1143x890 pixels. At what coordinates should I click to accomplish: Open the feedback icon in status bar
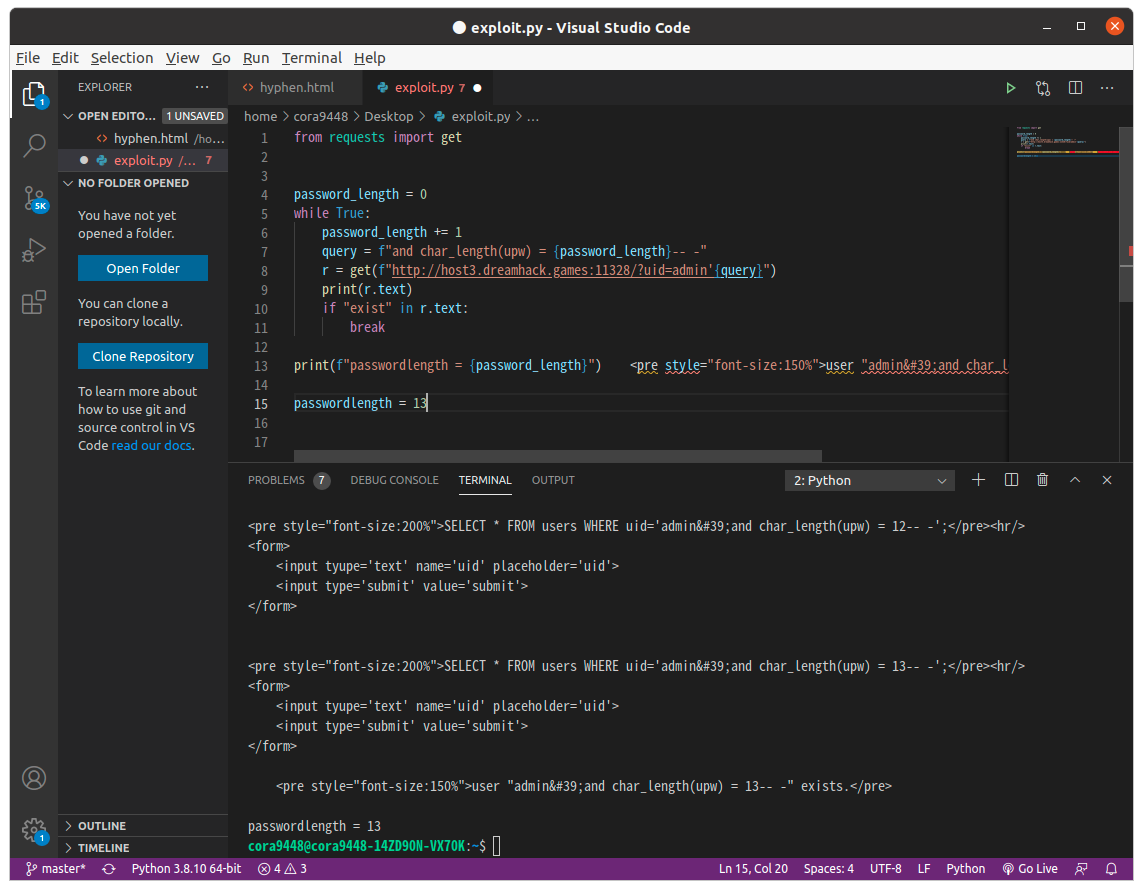[1081, 869]
